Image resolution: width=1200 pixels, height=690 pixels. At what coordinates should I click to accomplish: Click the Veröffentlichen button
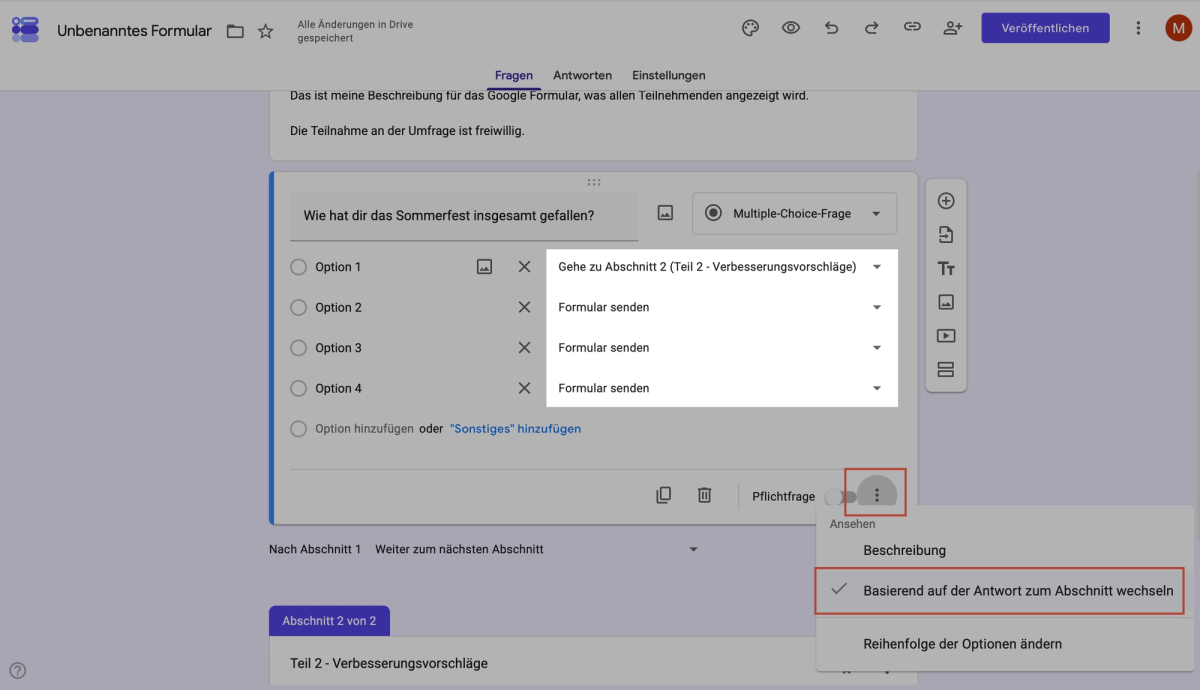point(1045,28)
